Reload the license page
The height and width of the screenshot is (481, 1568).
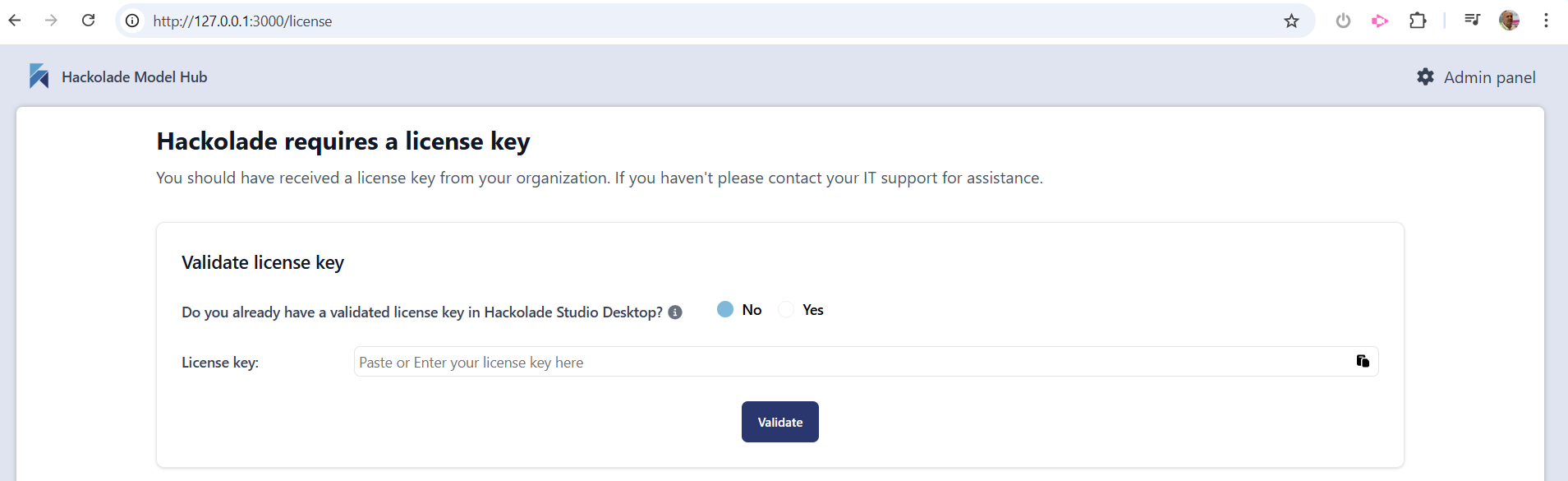click(89, 21)
